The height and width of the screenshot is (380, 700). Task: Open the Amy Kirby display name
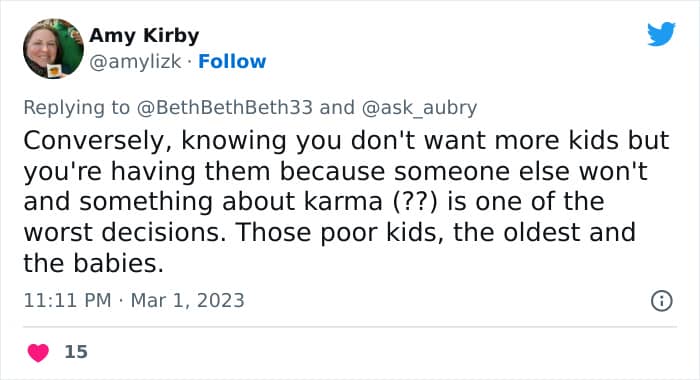pos(144,36)
